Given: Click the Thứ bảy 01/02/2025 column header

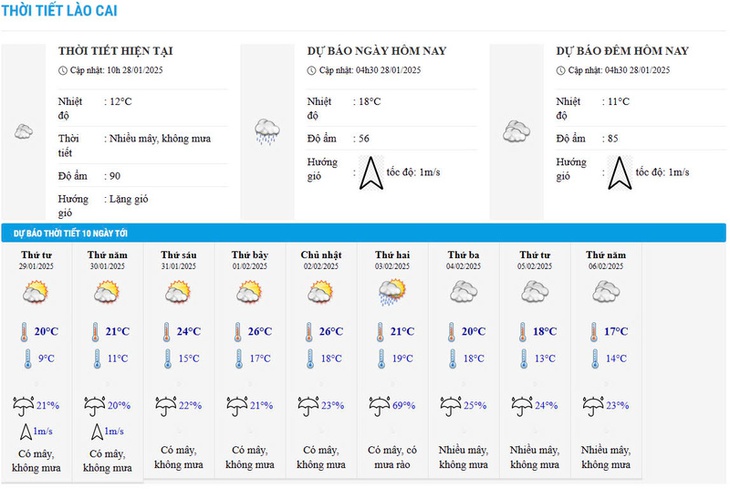Looking at the screenshot, I should pos(250,260).
